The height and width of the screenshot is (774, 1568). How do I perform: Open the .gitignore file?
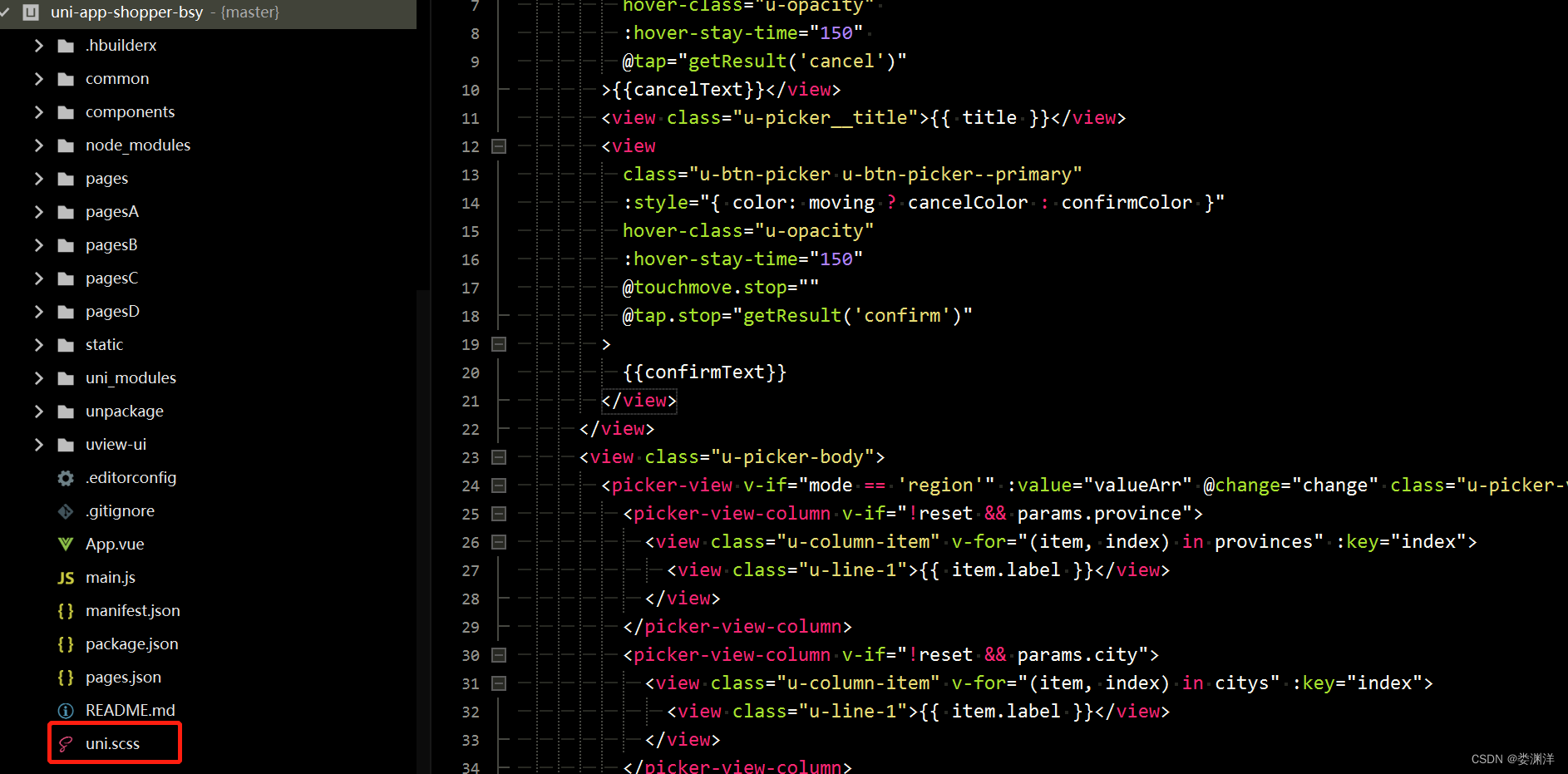pyautogui.click(x=121, y=511)
